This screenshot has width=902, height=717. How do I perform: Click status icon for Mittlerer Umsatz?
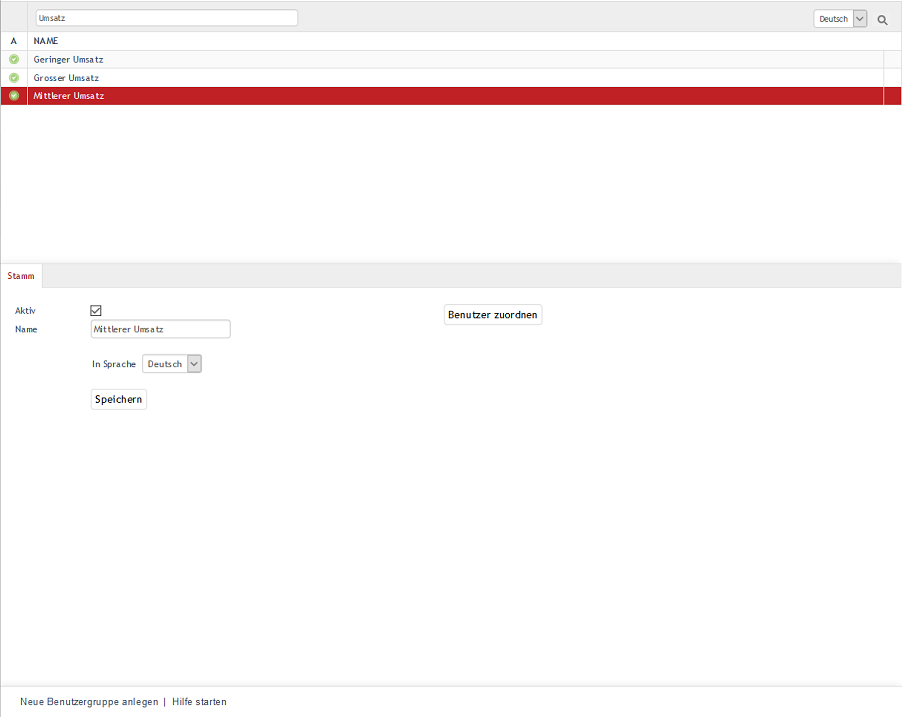pos(14,96)
